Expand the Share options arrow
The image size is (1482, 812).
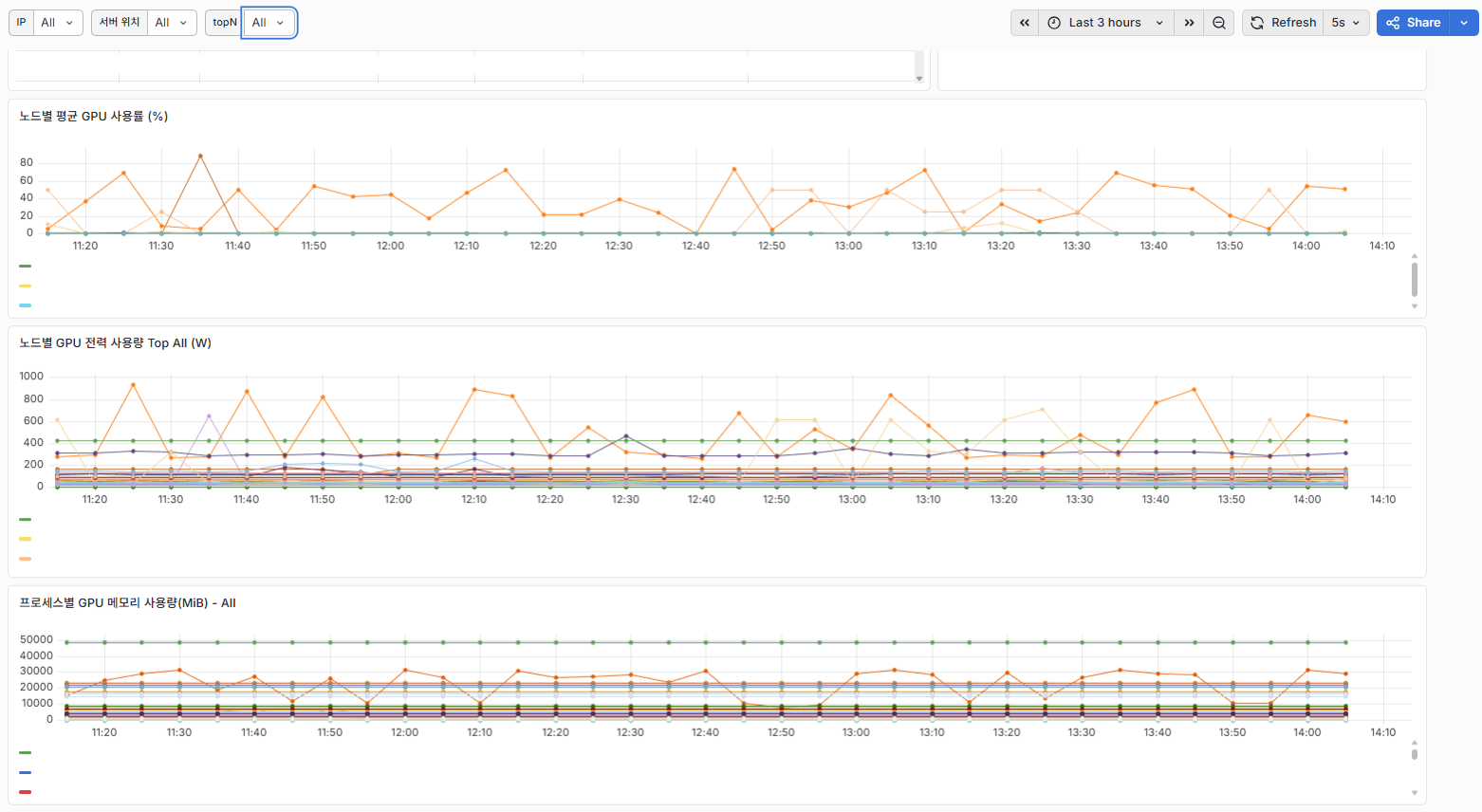click(1464, 23)
